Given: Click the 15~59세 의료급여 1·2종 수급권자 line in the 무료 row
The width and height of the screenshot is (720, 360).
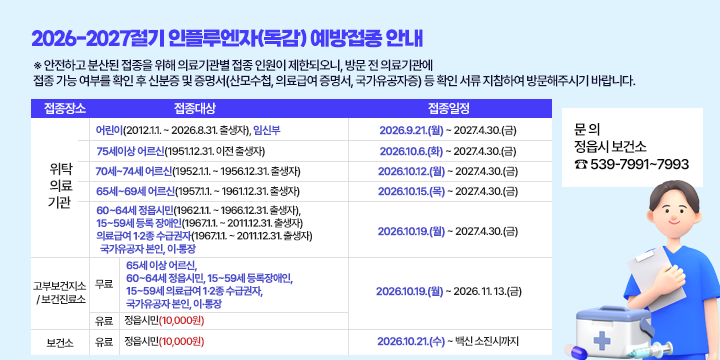Looking at the screenshot, I should (195, 291).
